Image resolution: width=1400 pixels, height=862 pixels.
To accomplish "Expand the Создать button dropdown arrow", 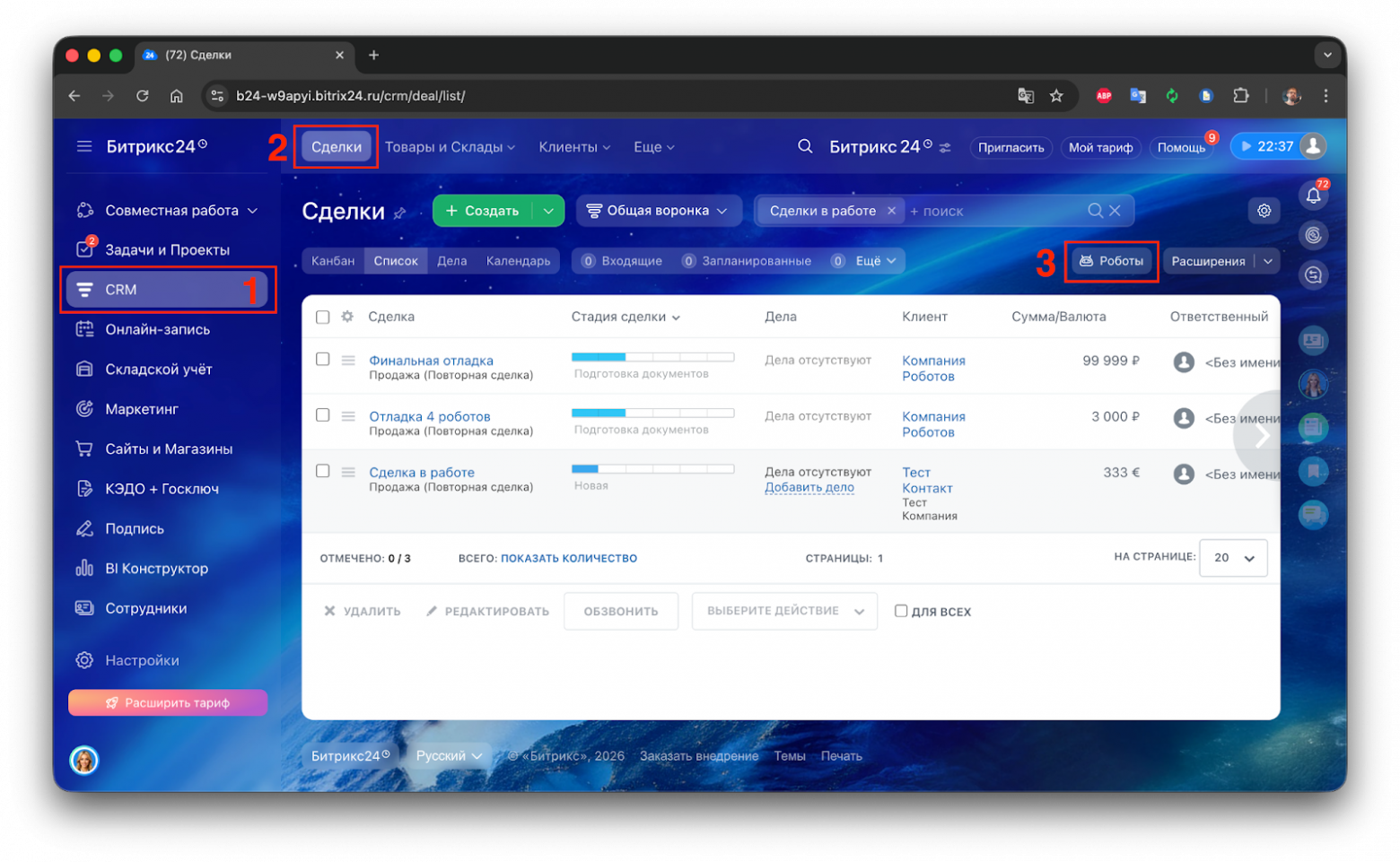I will click(548, 211).
